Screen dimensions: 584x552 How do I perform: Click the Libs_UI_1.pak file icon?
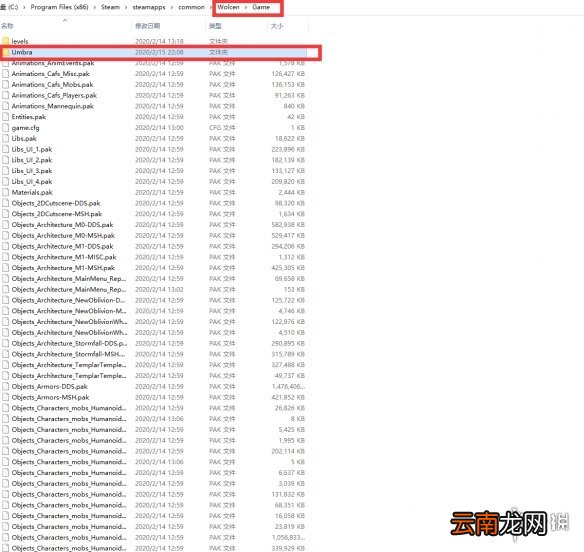click(x=6, y=149)
